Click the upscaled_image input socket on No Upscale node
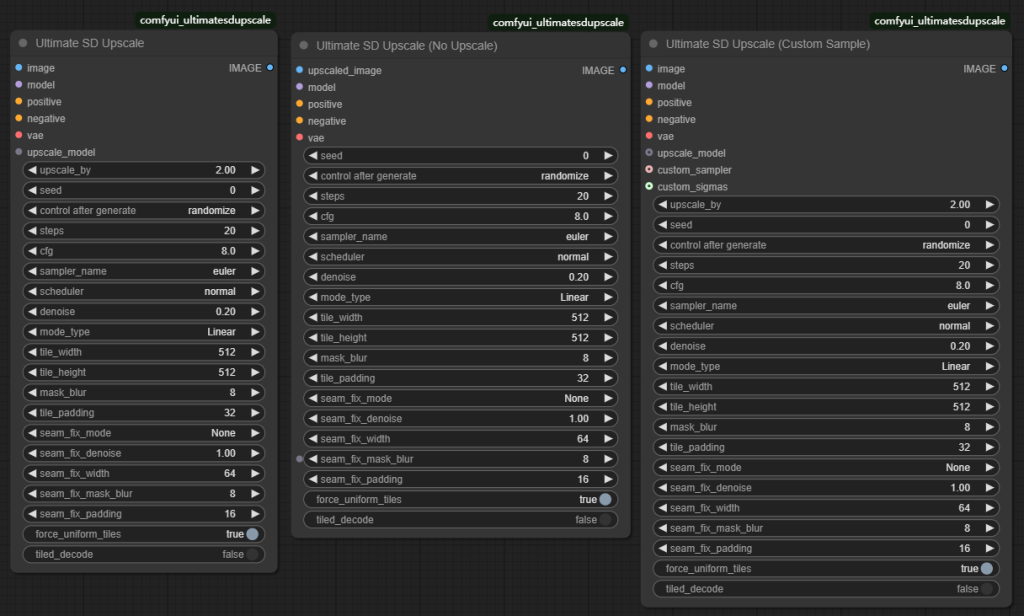 (x=299, y=70)
